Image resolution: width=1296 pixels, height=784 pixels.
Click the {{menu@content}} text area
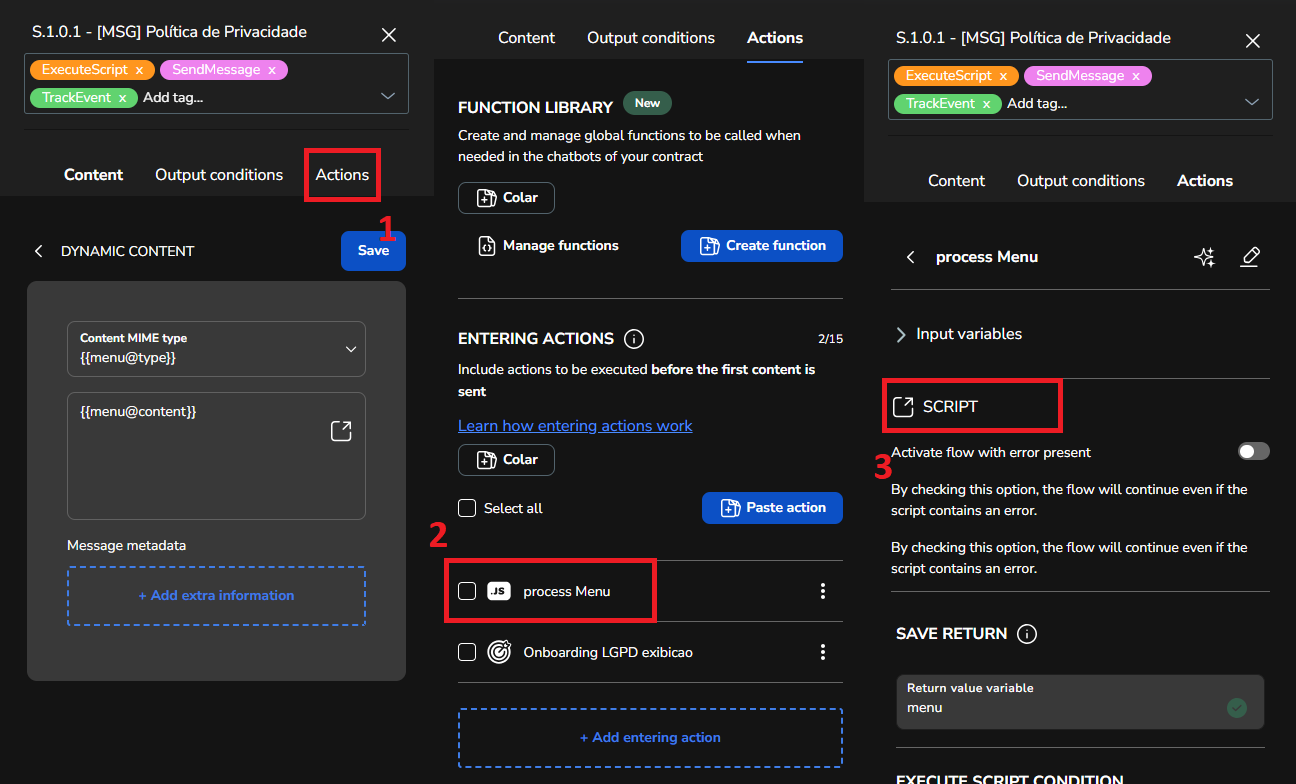tap(216, 456)
